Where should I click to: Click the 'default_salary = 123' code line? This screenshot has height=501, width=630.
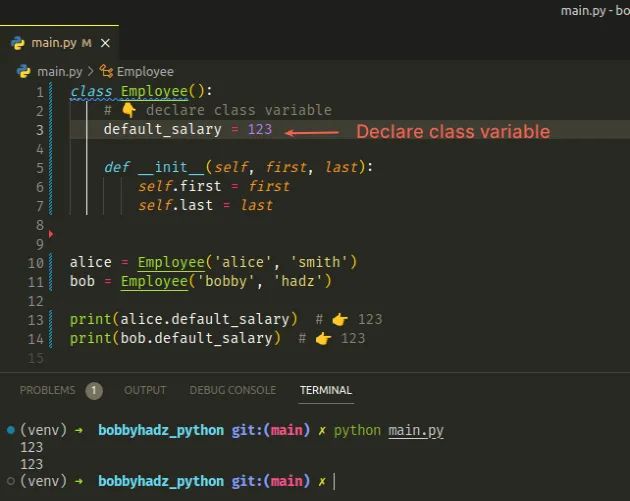coord(188,129)
